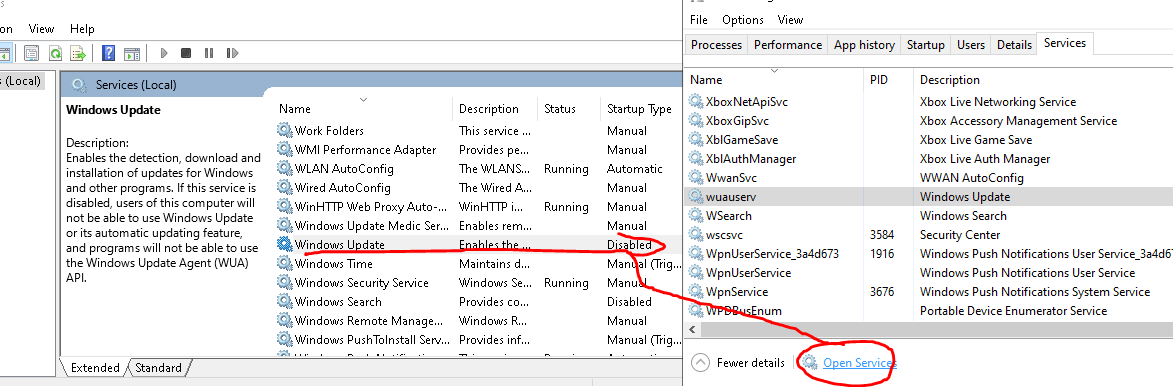1173x387 pixels.
Task: Collapse Task Manager with Fewer details chevron
Action: click(x=700, y=362)
